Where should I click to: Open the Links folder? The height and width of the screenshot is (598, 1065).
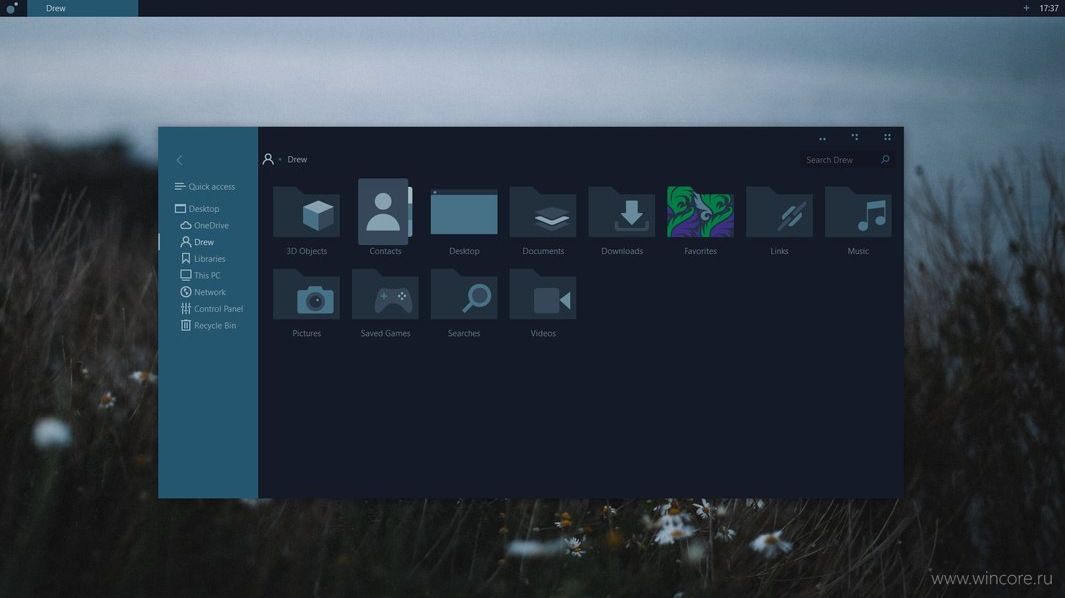(x=779, y=213)
